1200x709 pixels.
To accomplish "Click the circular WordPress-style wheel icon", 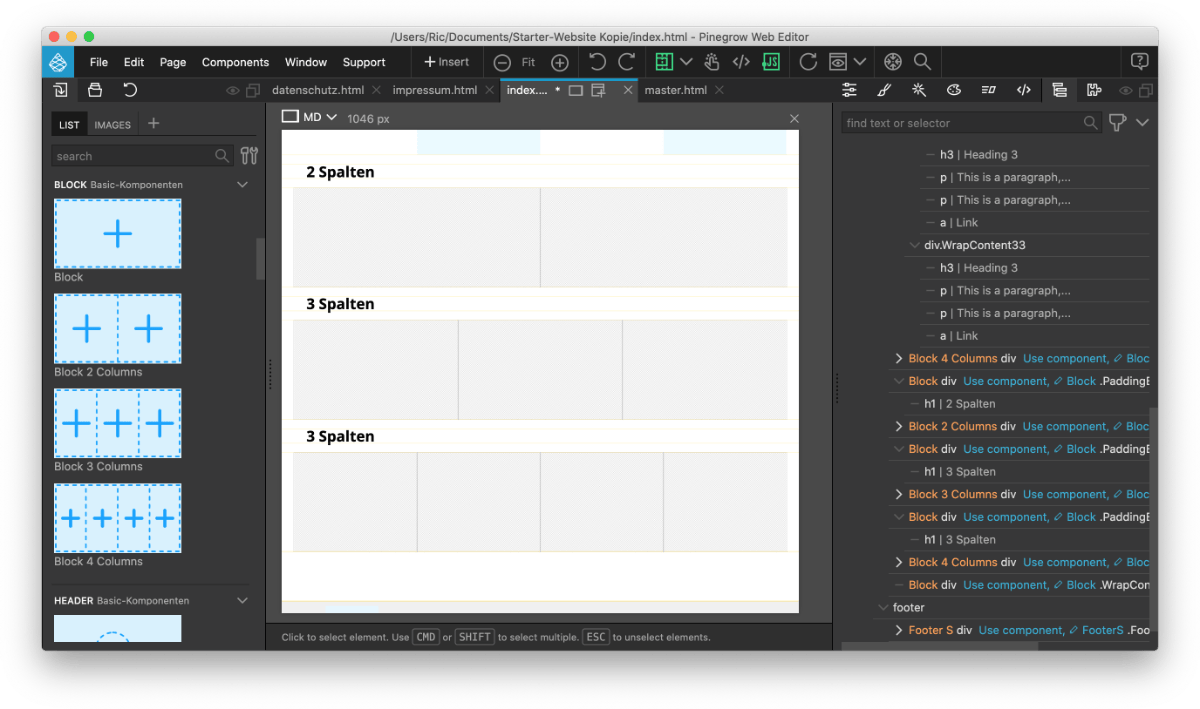I will (893, 62).
